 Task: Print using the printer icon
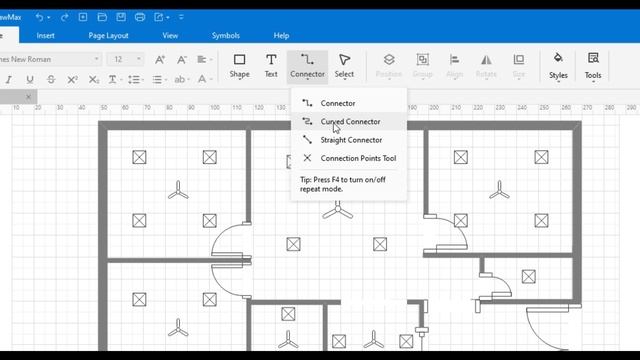[140, 17]
